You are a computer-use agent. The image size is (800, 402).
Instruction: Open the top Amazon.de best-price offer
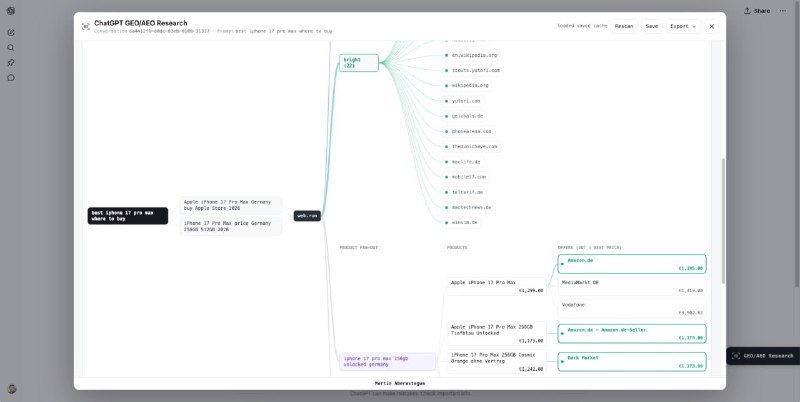pos(632,264)
